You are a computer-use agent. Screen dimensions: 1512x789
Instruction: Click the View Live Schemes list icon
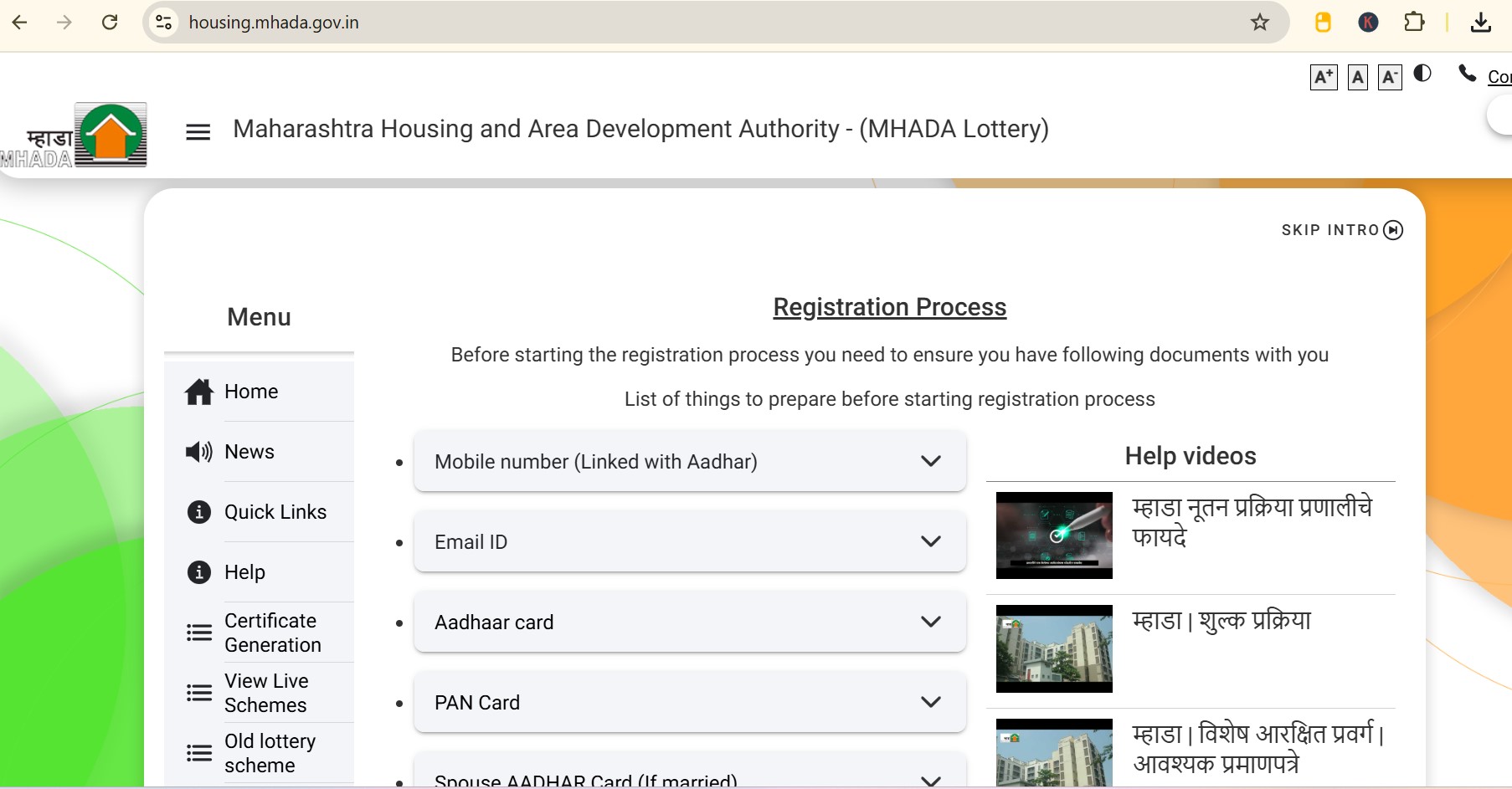[x=199, y=693]
